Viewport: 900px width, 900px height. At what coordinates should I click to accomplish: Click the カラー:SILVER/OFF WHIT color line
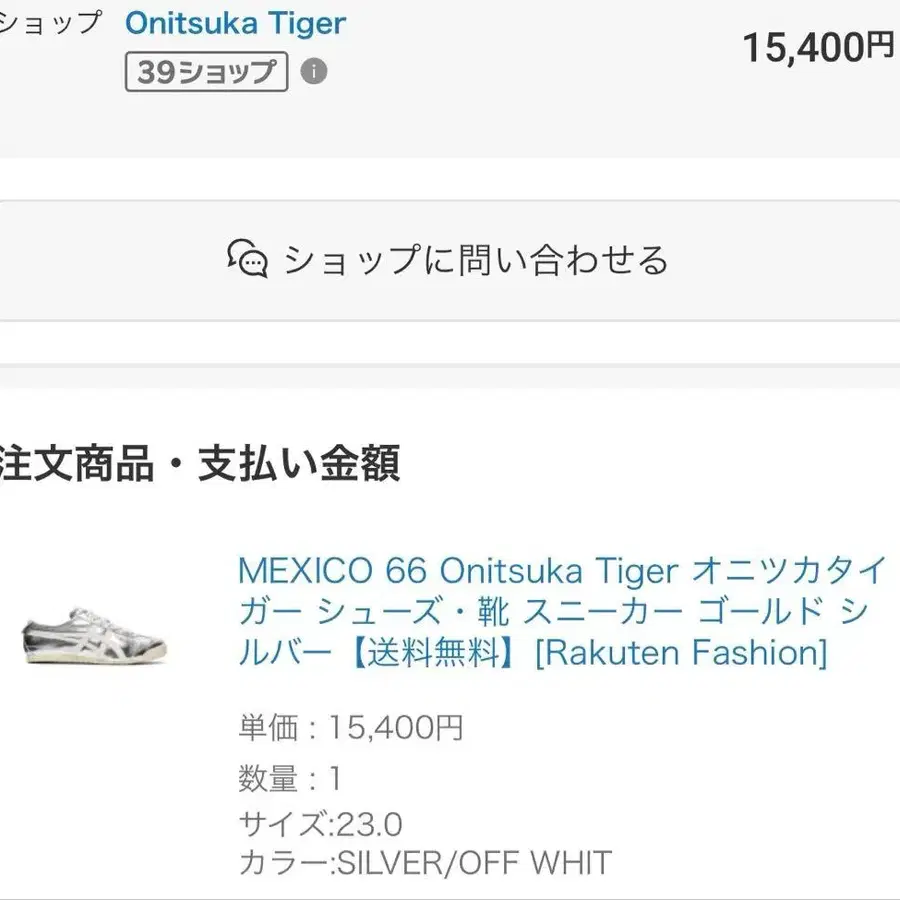pyautogui.click(x=425, y=862)
